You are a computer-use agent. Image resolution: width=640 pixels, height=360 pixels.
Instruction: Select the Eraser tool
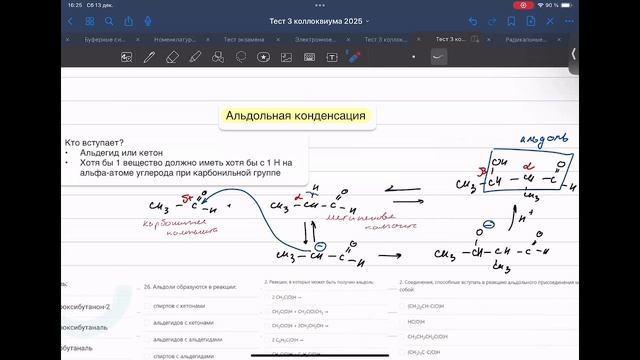172,57
